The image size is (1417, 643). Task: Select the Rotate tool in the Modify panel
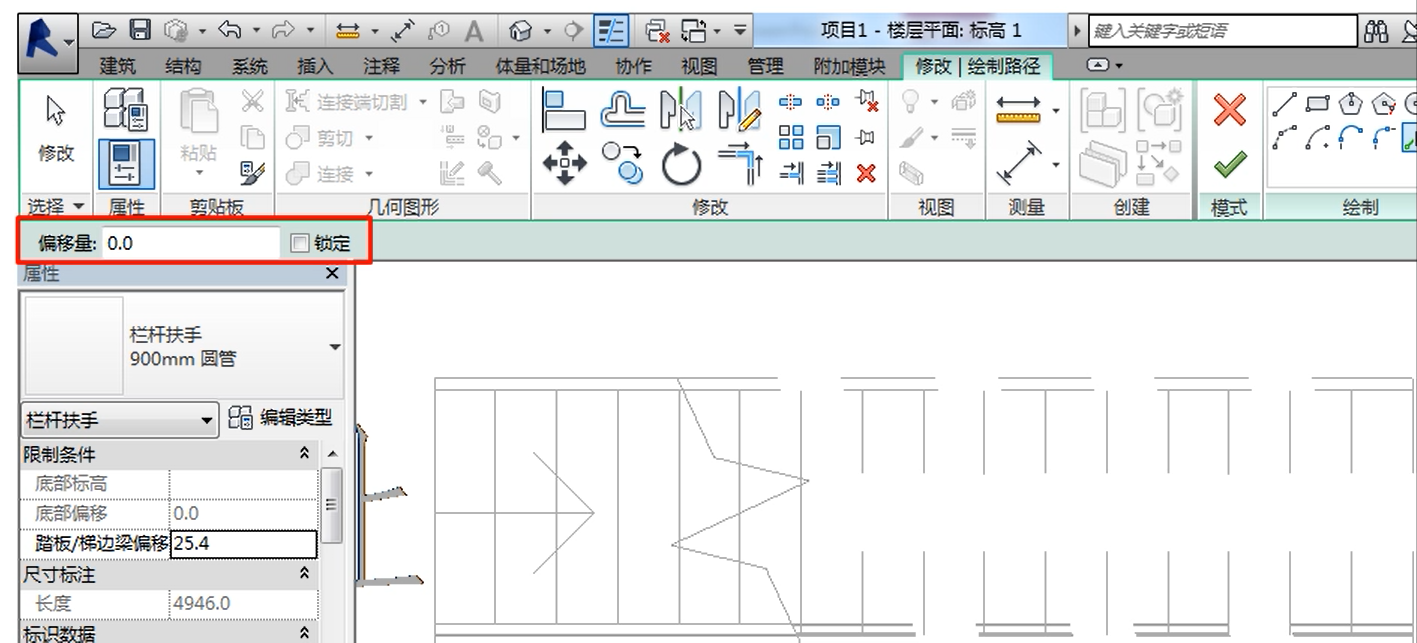[x=681, y=165]
